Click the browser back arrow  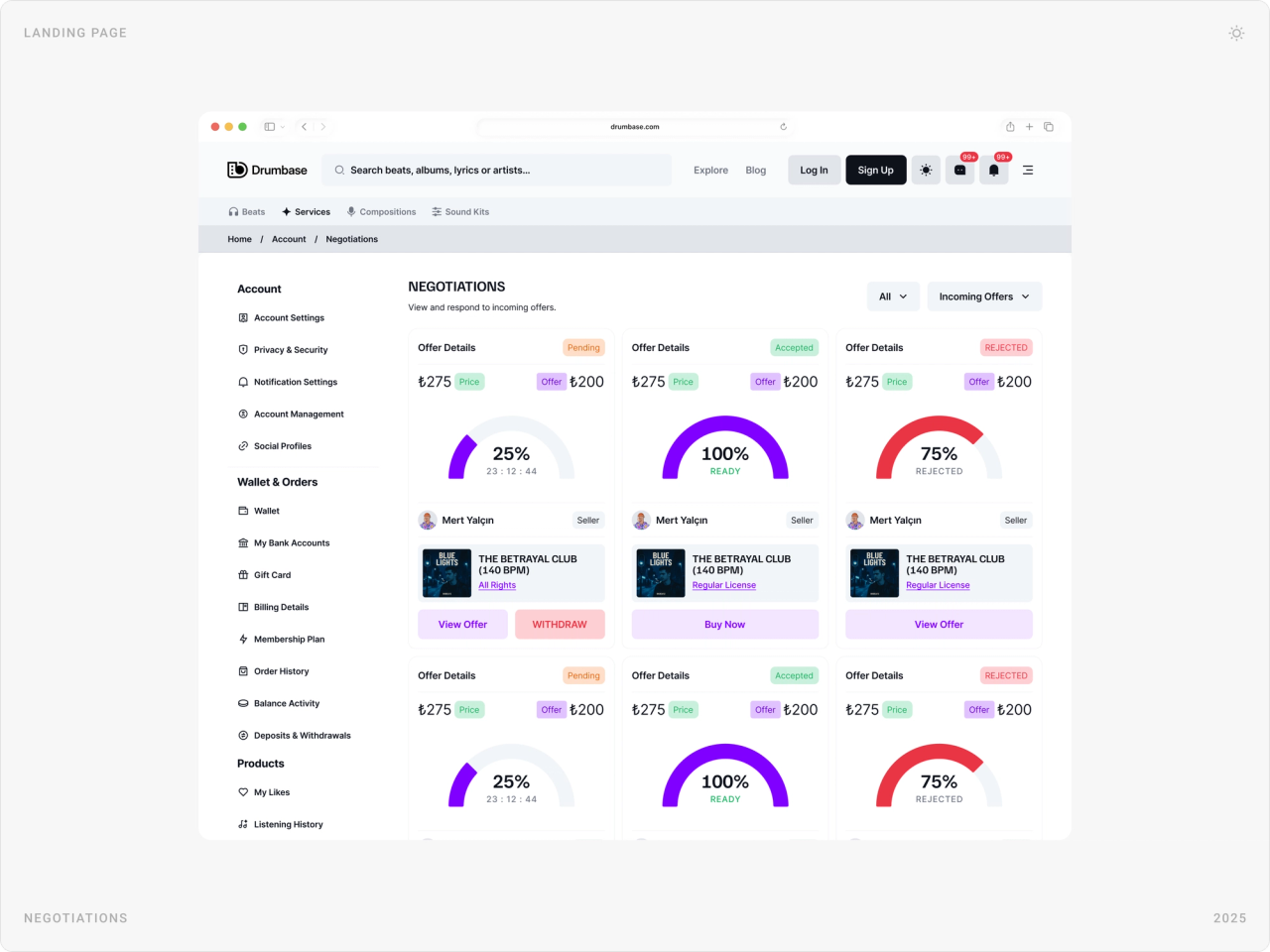click(305, 127)
